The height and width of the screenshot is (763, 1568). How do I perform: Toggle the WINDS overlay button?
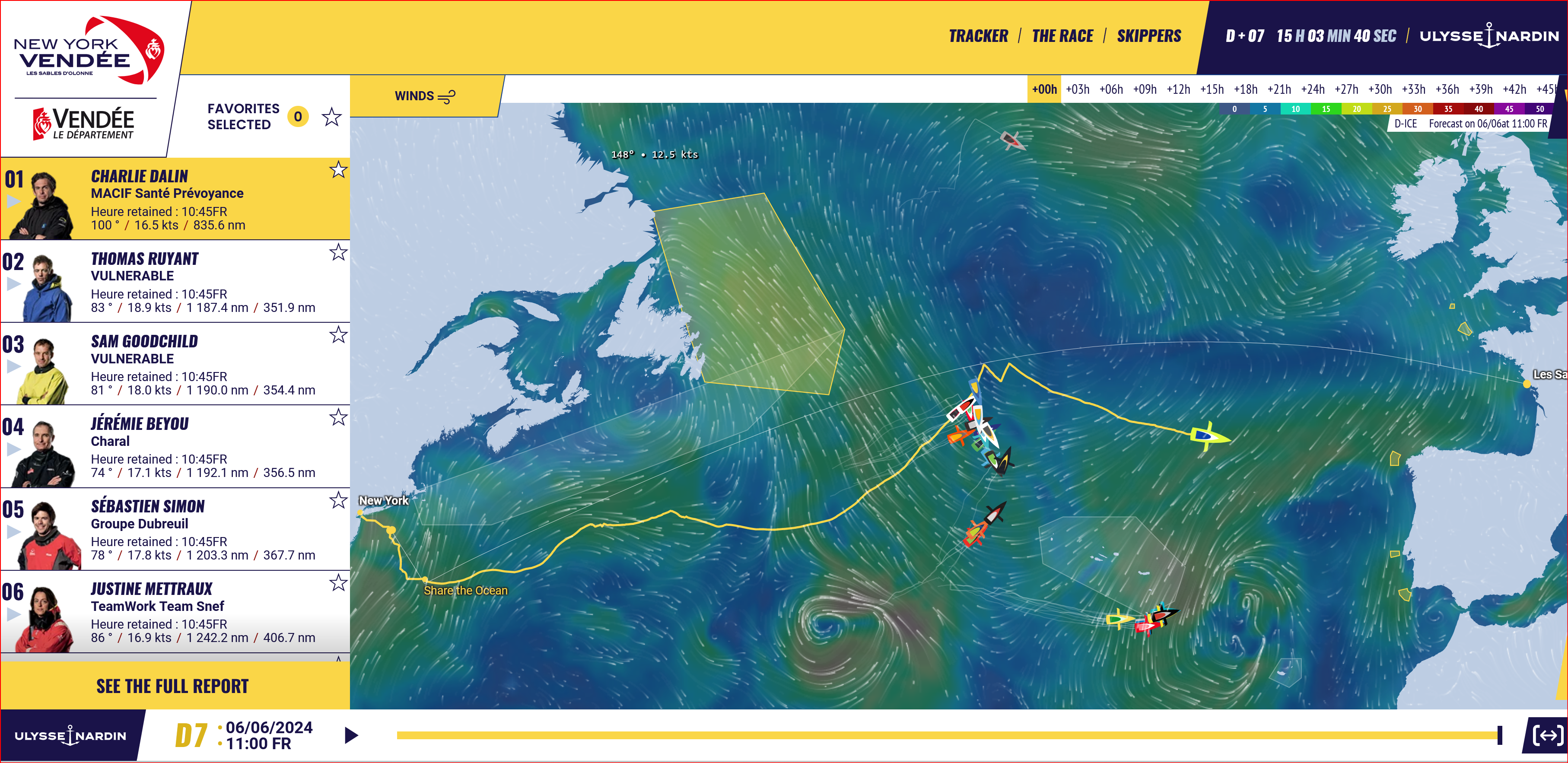click(x=425, y=96)
